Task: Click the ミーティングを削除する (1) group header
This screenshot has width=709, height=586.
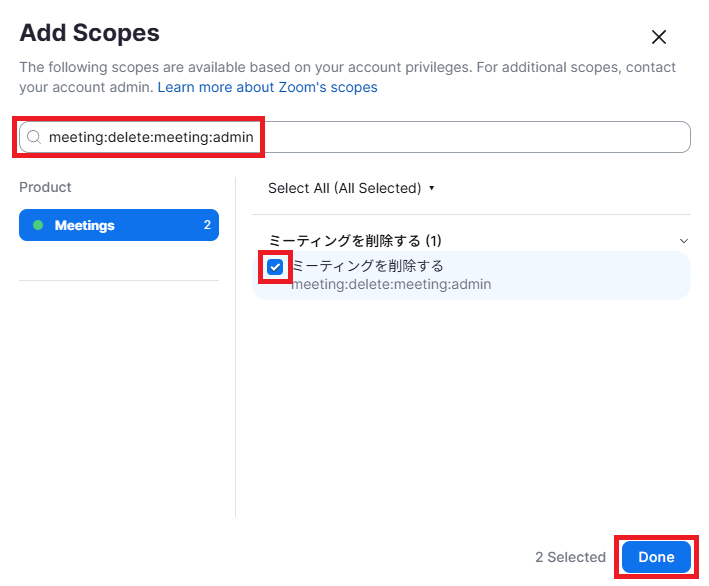Action: click(355, 241)
